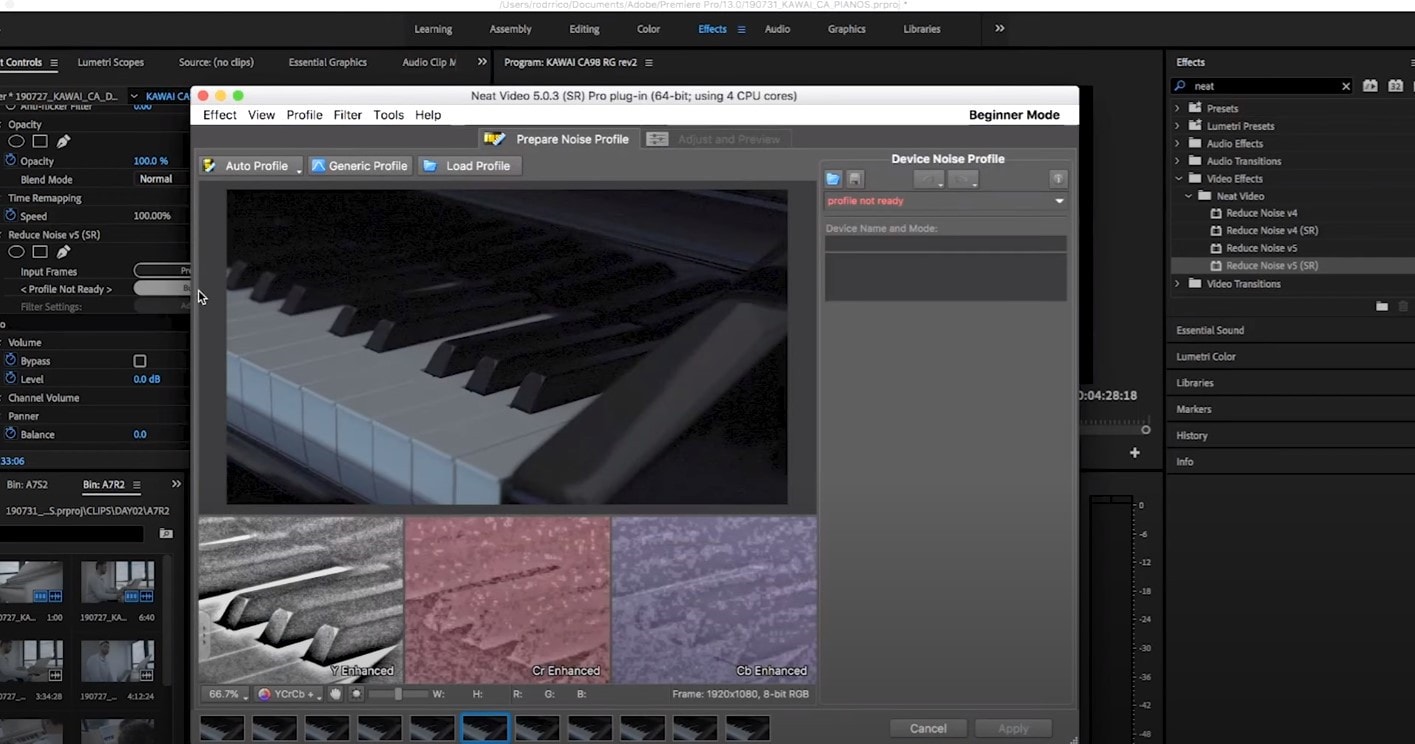The height and width of the screenshot is (744, 1415).
Task: Open the Filter menu in Neat Video
Action: click(347, 115)
